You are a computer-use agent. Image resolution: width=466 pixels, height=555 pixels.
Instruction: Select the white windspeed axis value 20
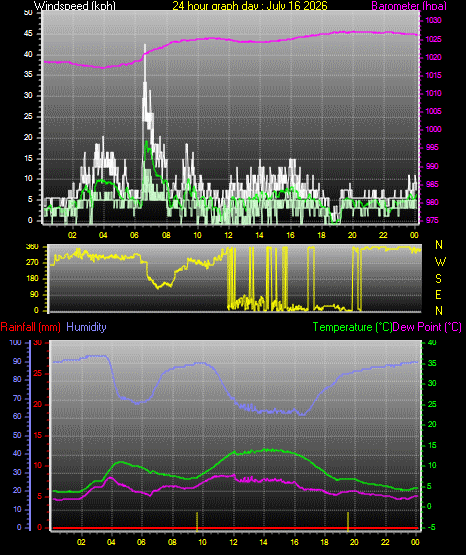[28, 137]
